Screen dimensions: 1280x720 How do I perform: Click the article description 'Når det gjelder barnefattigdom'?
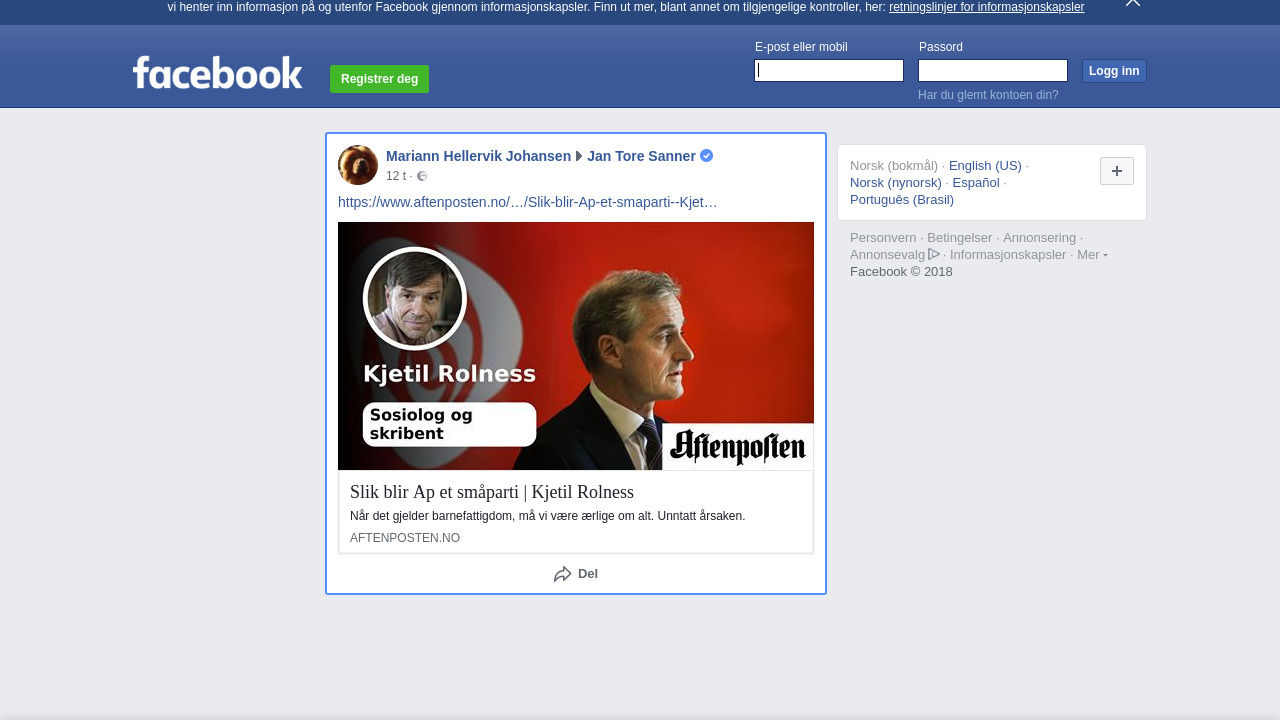[x=547, y=516]
